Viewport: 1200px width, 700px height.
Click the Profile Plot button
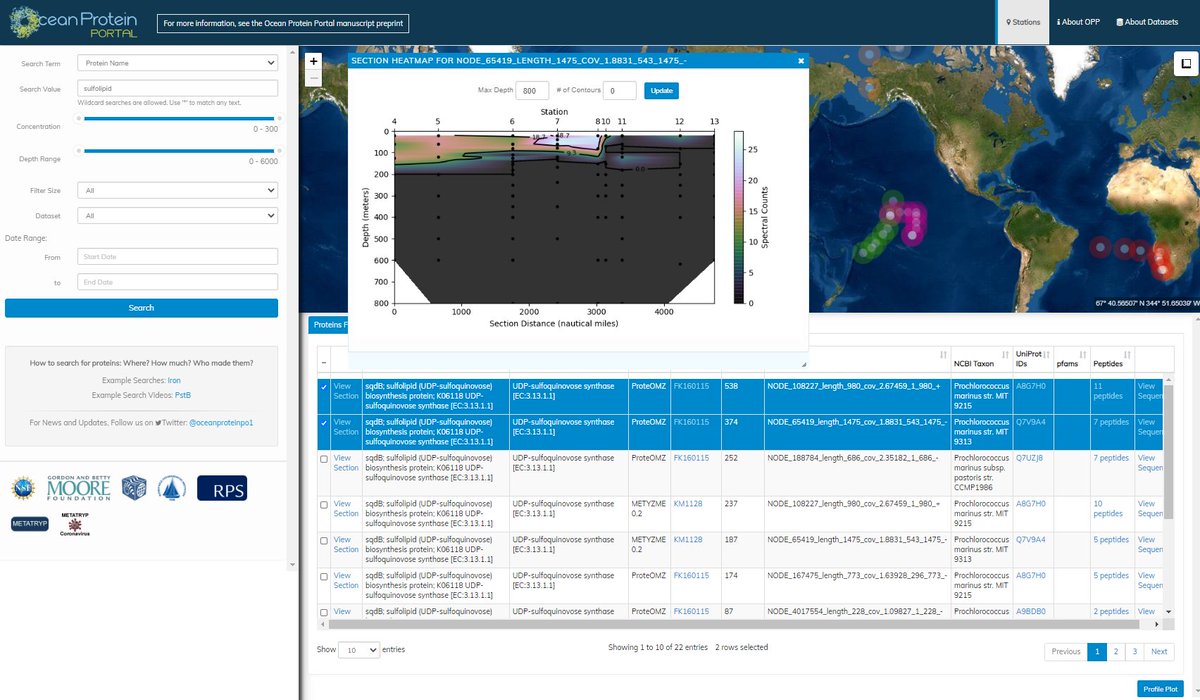tap(1160, 688)
